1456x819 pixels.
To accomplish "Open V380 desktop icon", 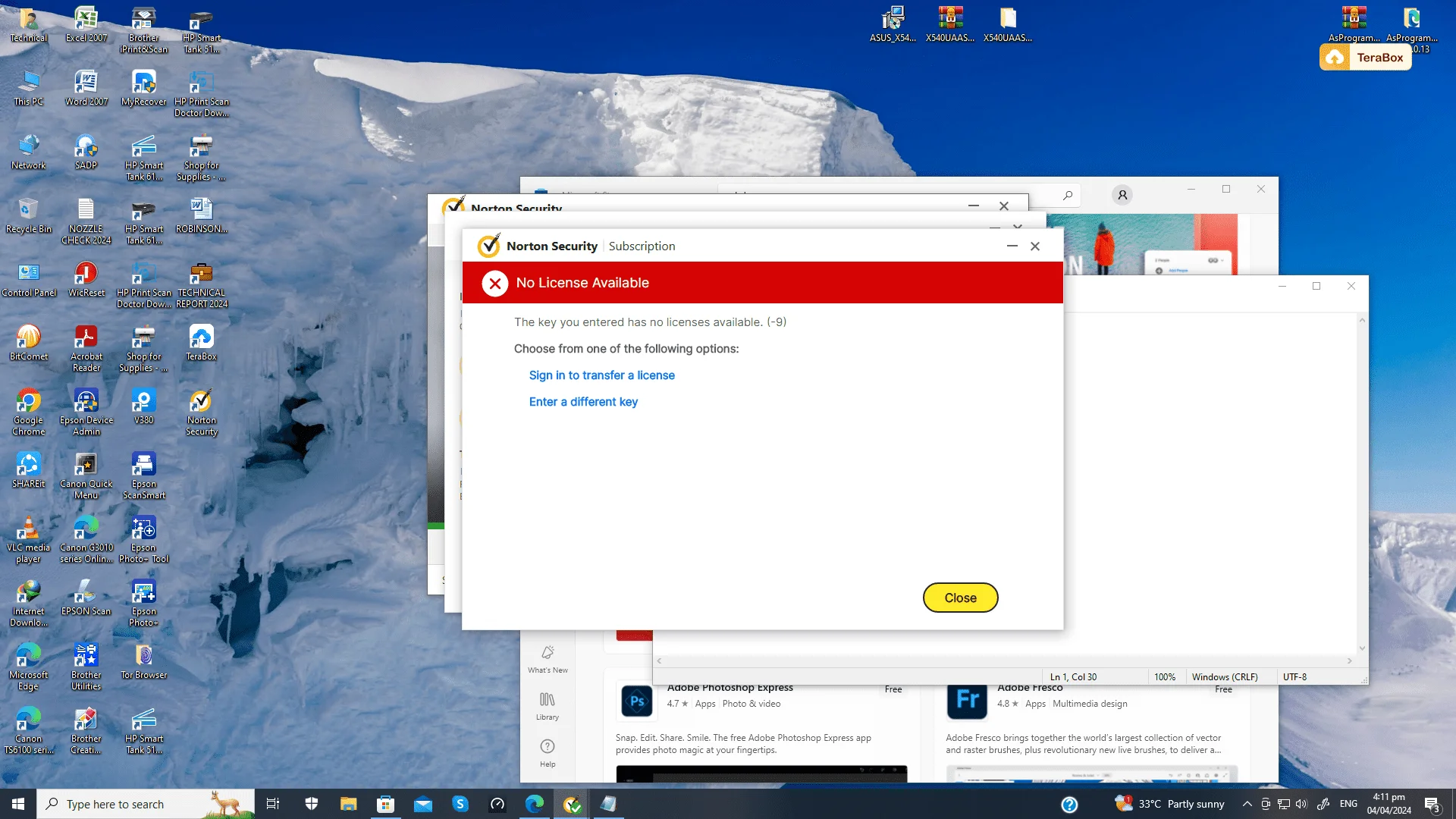I will (144, 406).
